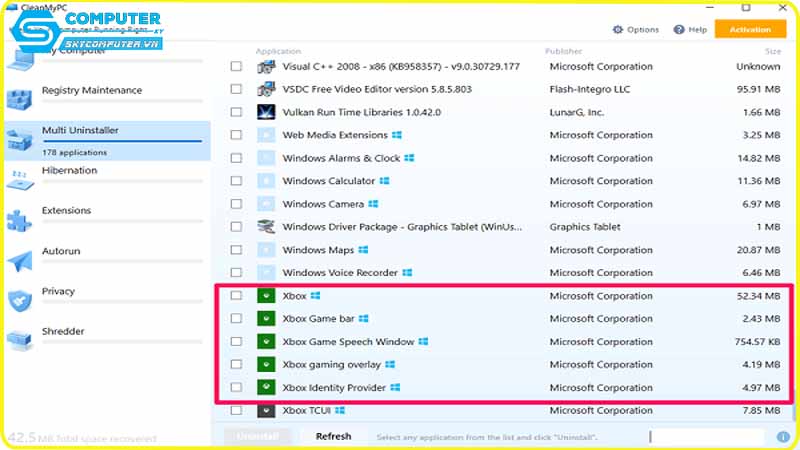
Task: Click the Vulkan Run Time Libraries icon
Action: pos(266,112)
